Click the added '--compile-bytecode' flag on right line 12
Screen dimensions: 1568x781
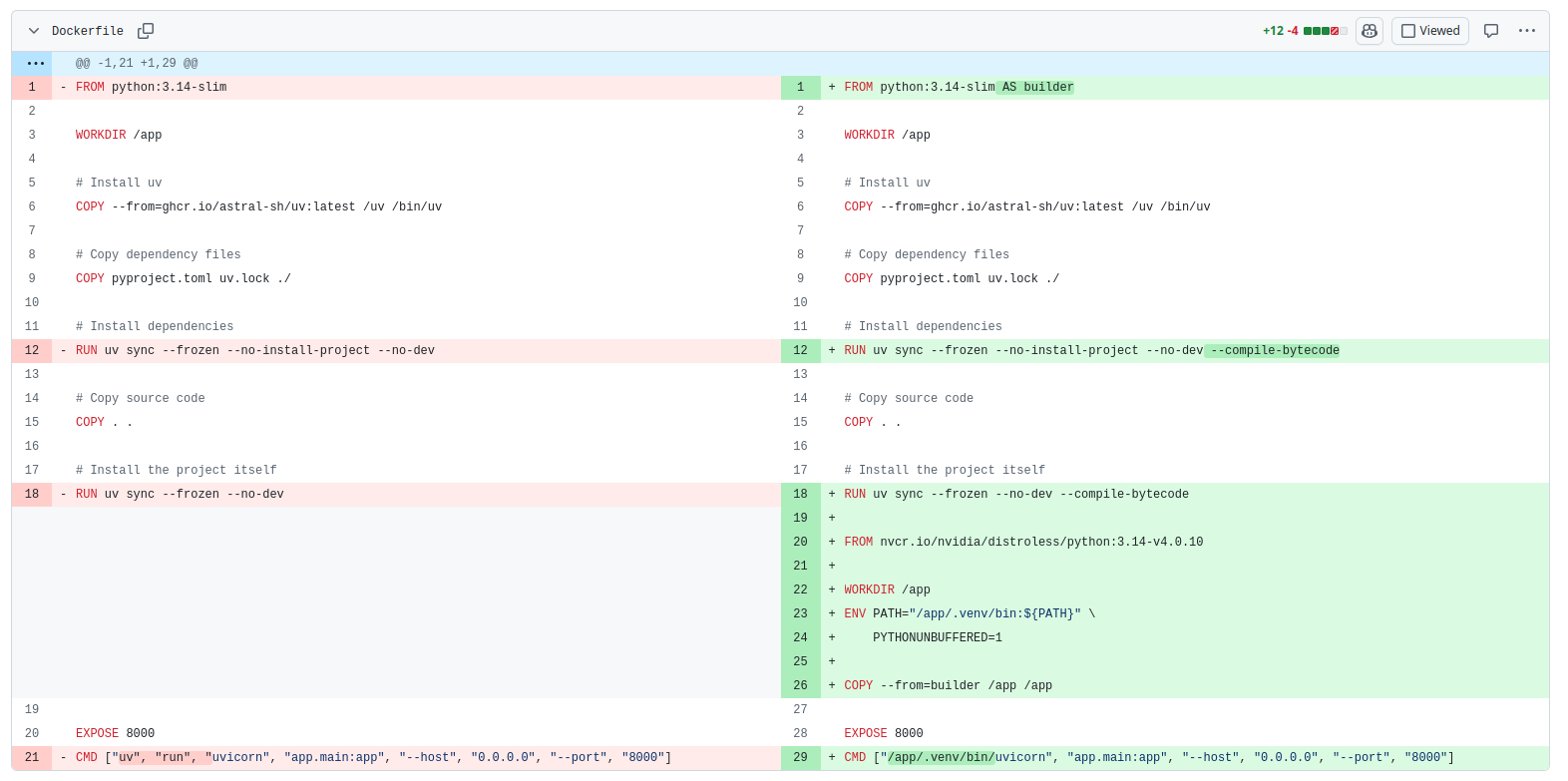coord(1275,350)
